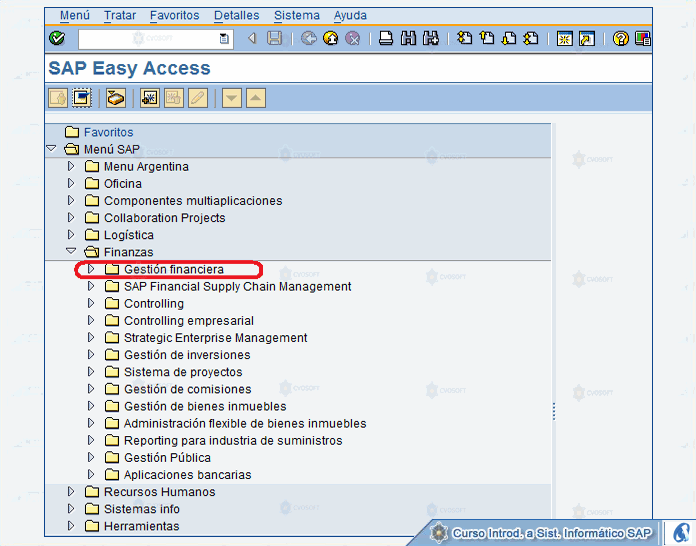
Task: Open the Tratar menu
Action: click(120, 16)
